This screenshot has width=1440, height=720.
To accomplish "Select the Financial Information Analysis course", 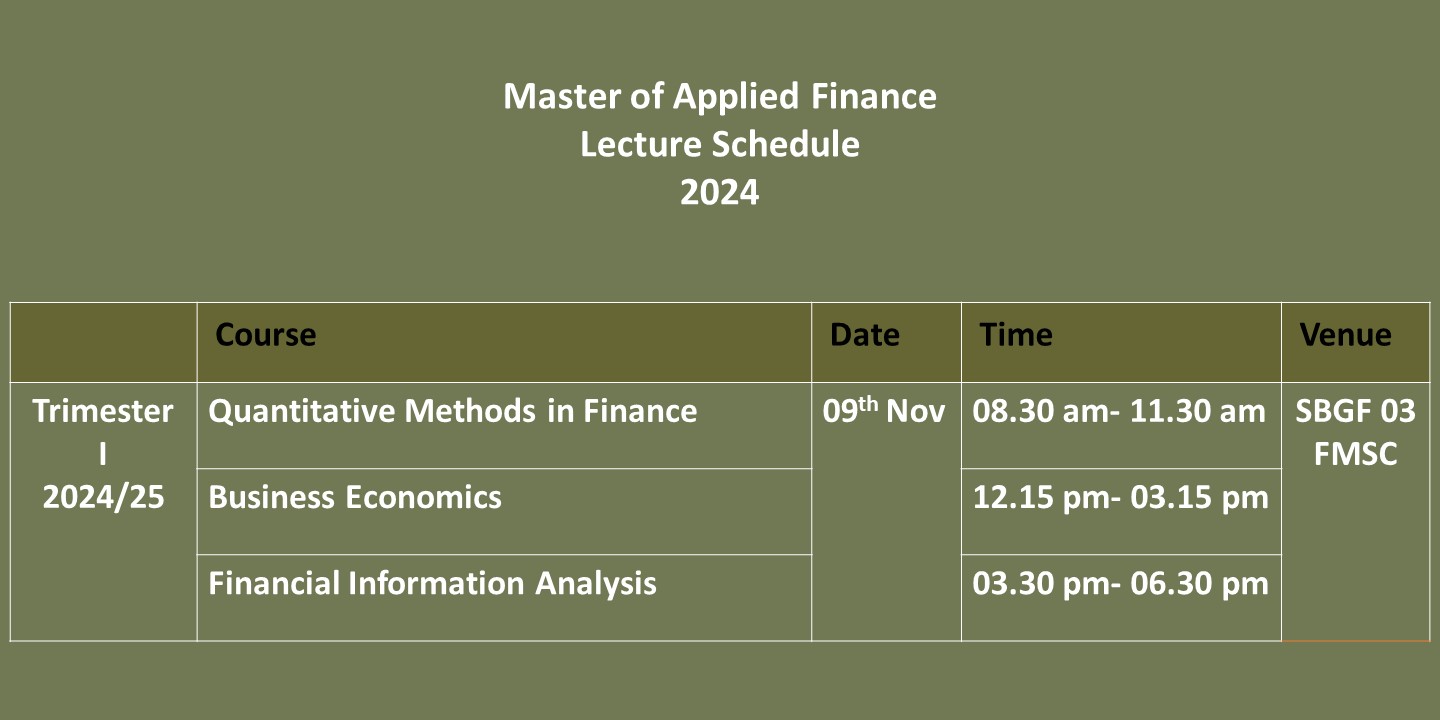I will point(432,583).
